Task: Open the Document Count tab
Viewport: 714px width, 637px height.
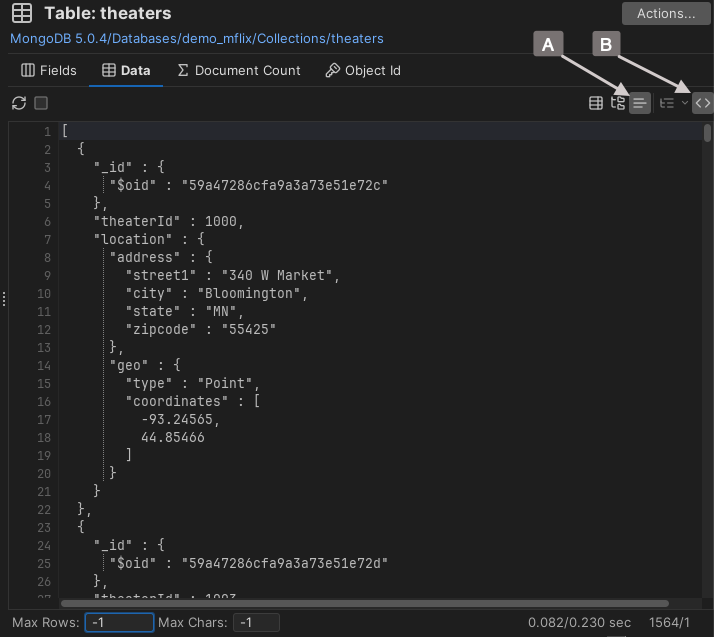Action: (x=238, y=71)
